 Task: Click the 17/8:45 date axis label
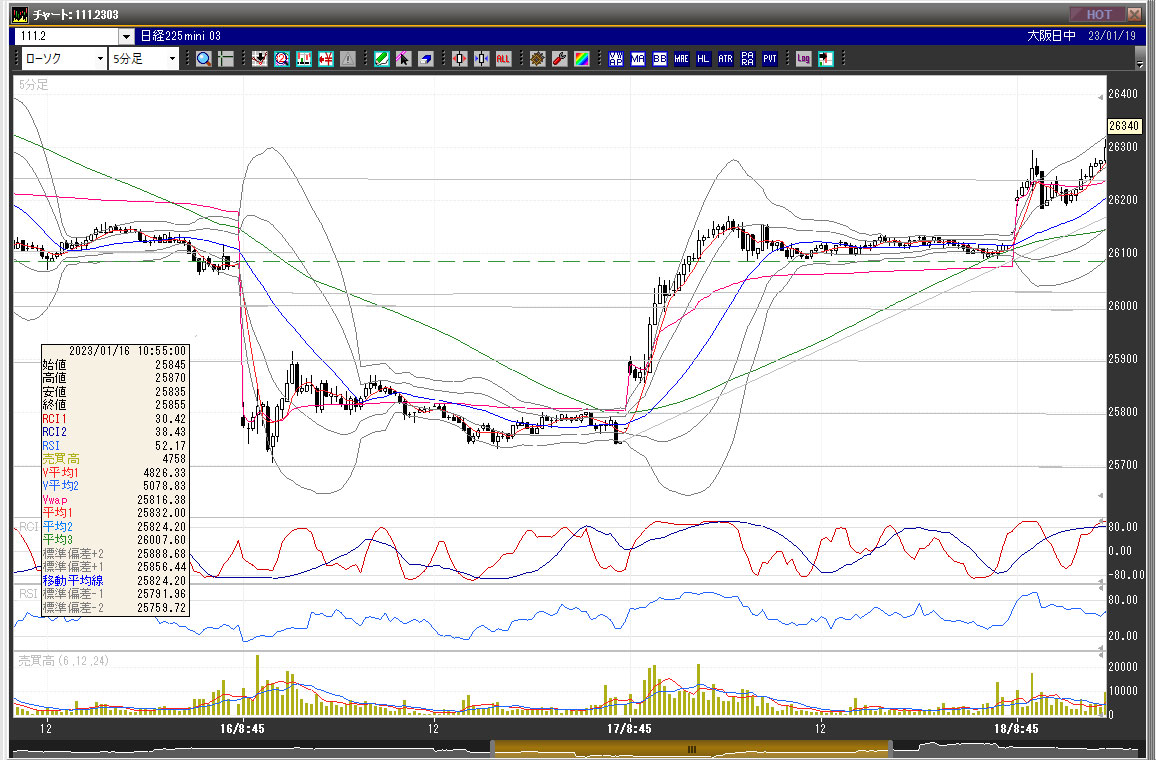pyautogui.click(x=629, y=729)
